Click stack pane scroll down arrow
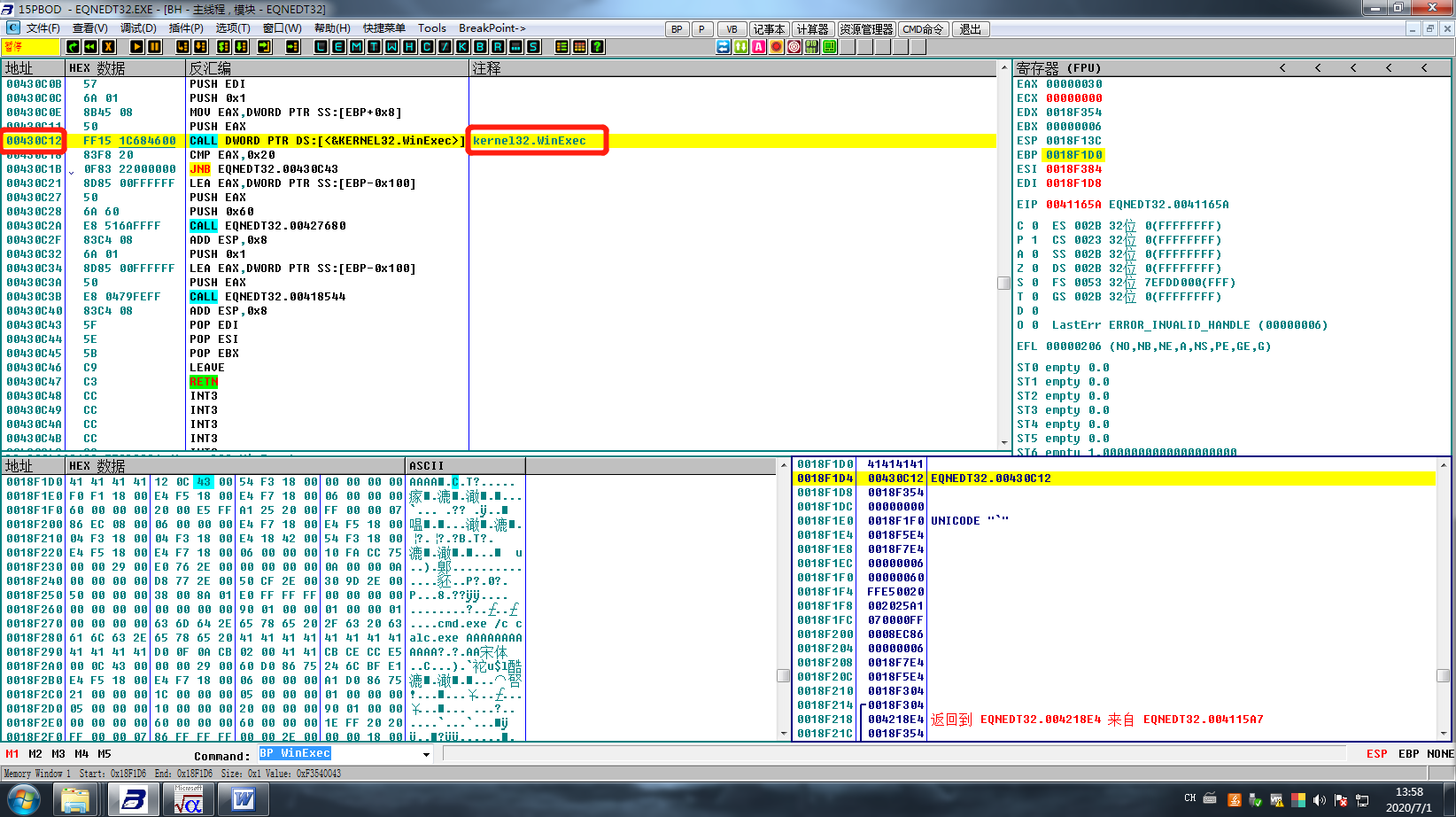This screenshot has width=1456, height=817. [1443, 734]
